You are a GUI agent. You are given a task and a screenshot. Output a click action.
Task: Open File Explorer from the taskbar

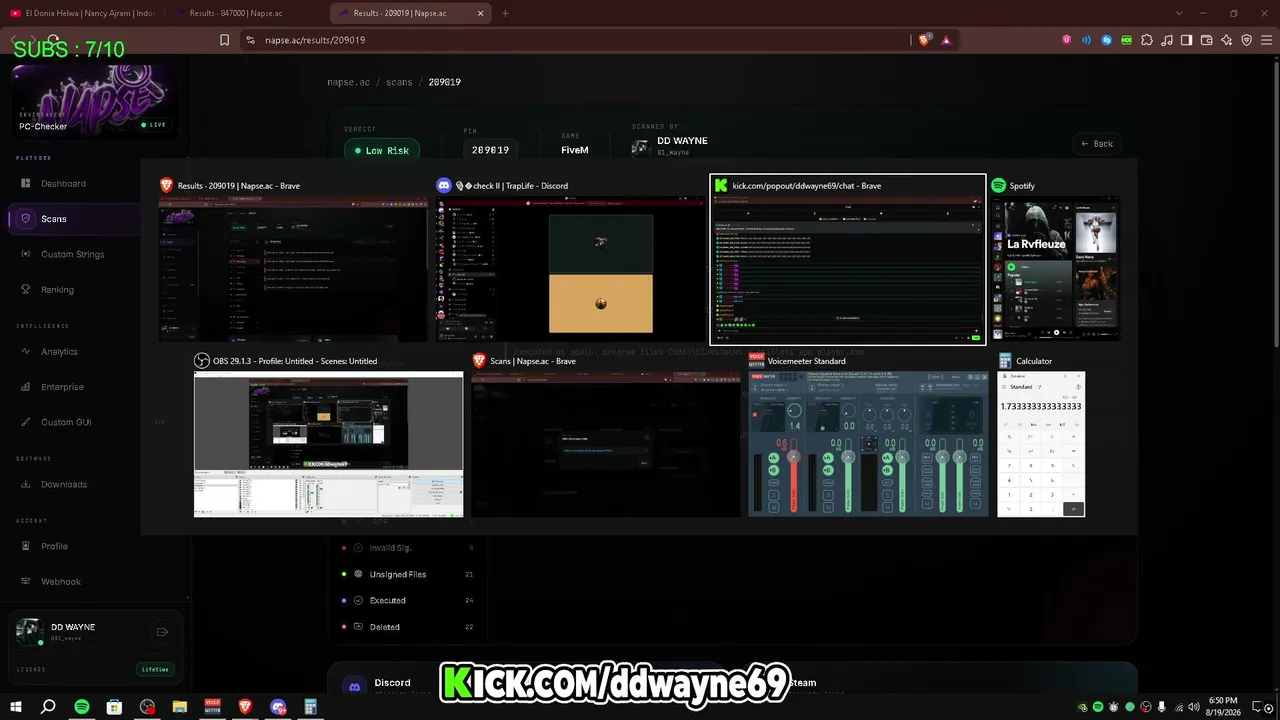coord(180,707)
